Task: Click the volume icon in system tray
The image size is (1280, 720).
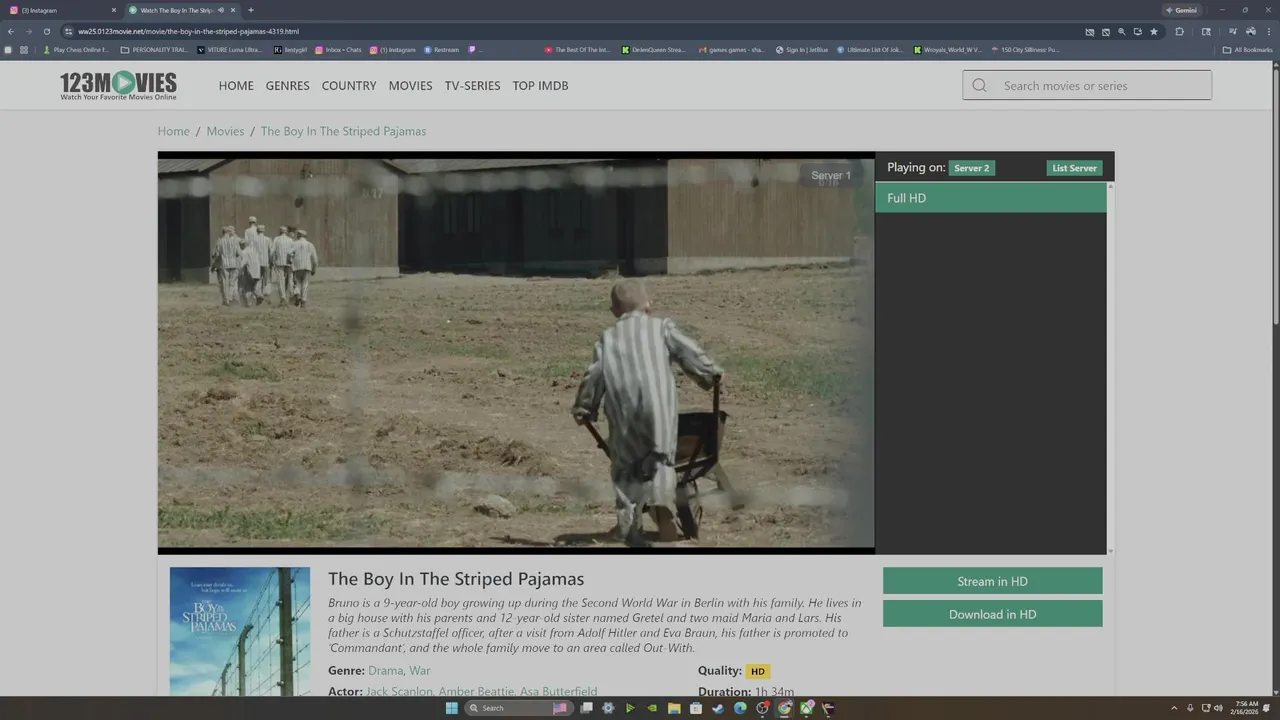Action: (1218, 708)
